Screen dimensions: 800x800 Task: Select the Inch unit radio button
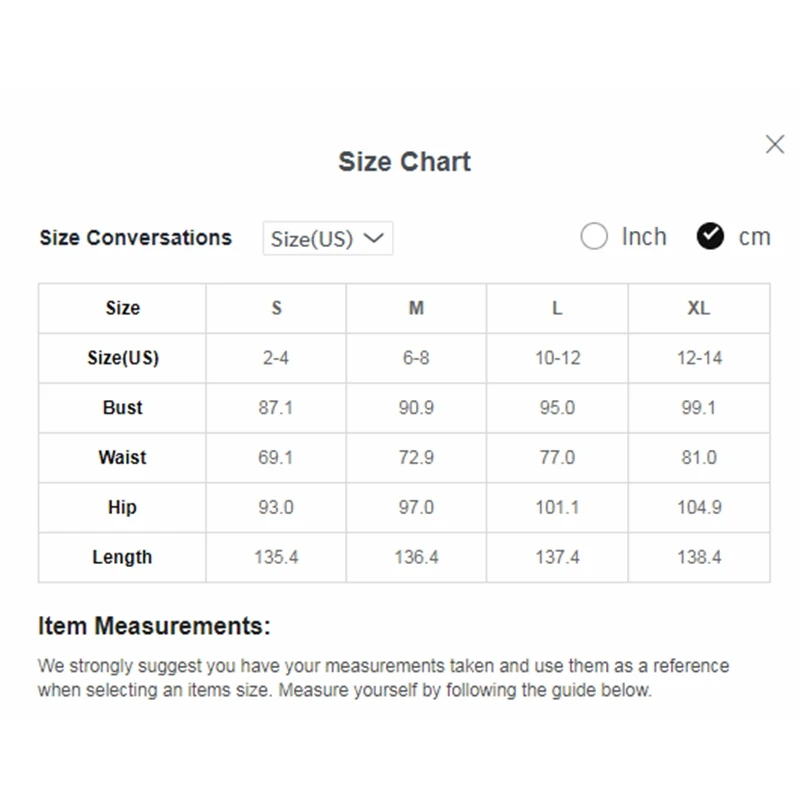click(594, 237)
